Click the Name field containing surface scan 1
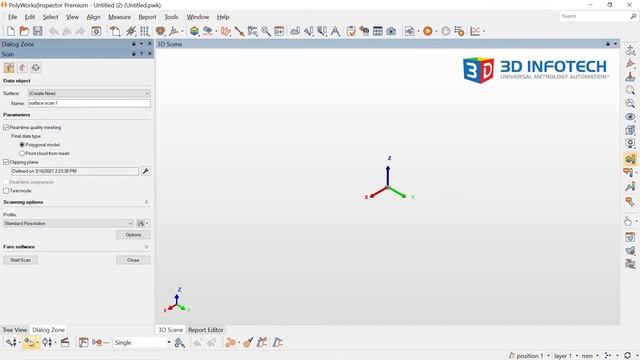The height and width of the screenshot is (360, 640). (x=89, y=103)
